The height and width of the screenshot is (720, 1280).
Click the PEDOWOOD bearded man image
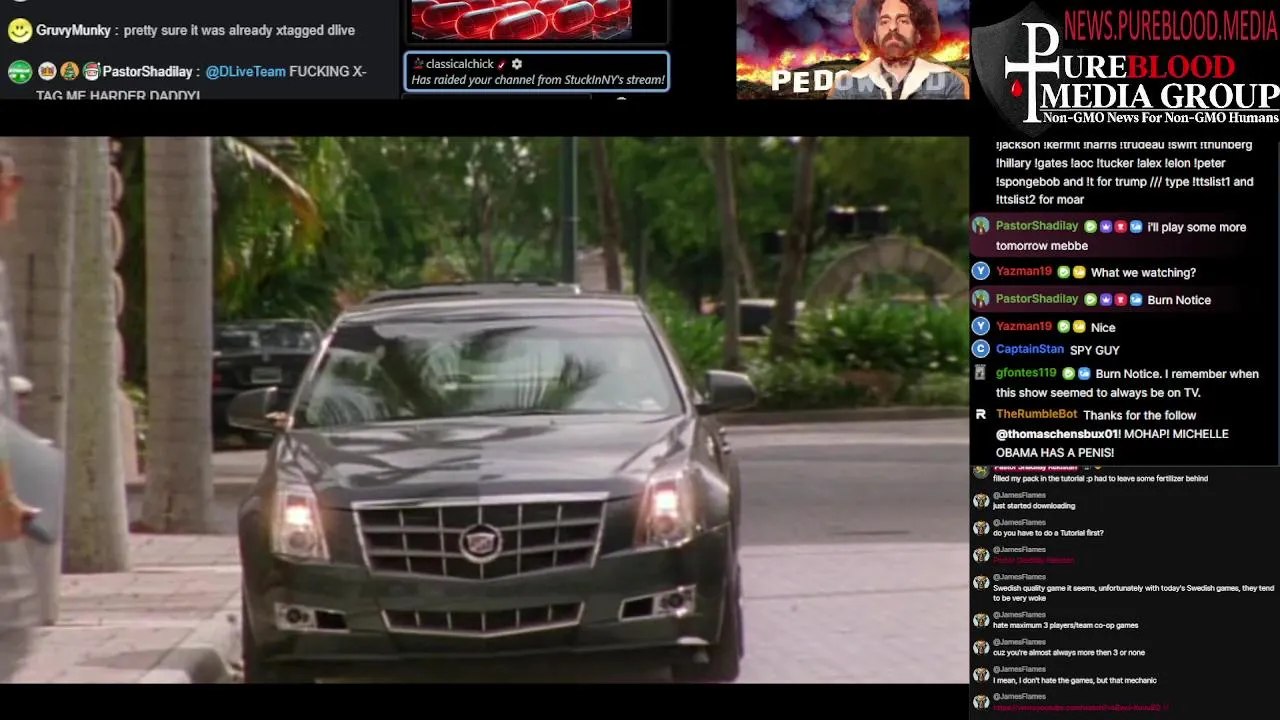coord(853,49)
